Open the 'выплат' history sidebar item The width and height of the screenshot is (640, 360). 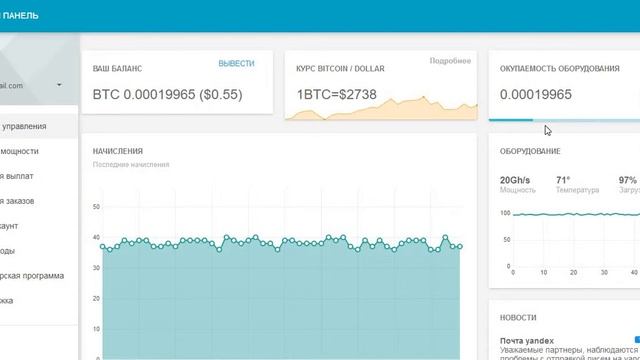(x=17, y=176)
